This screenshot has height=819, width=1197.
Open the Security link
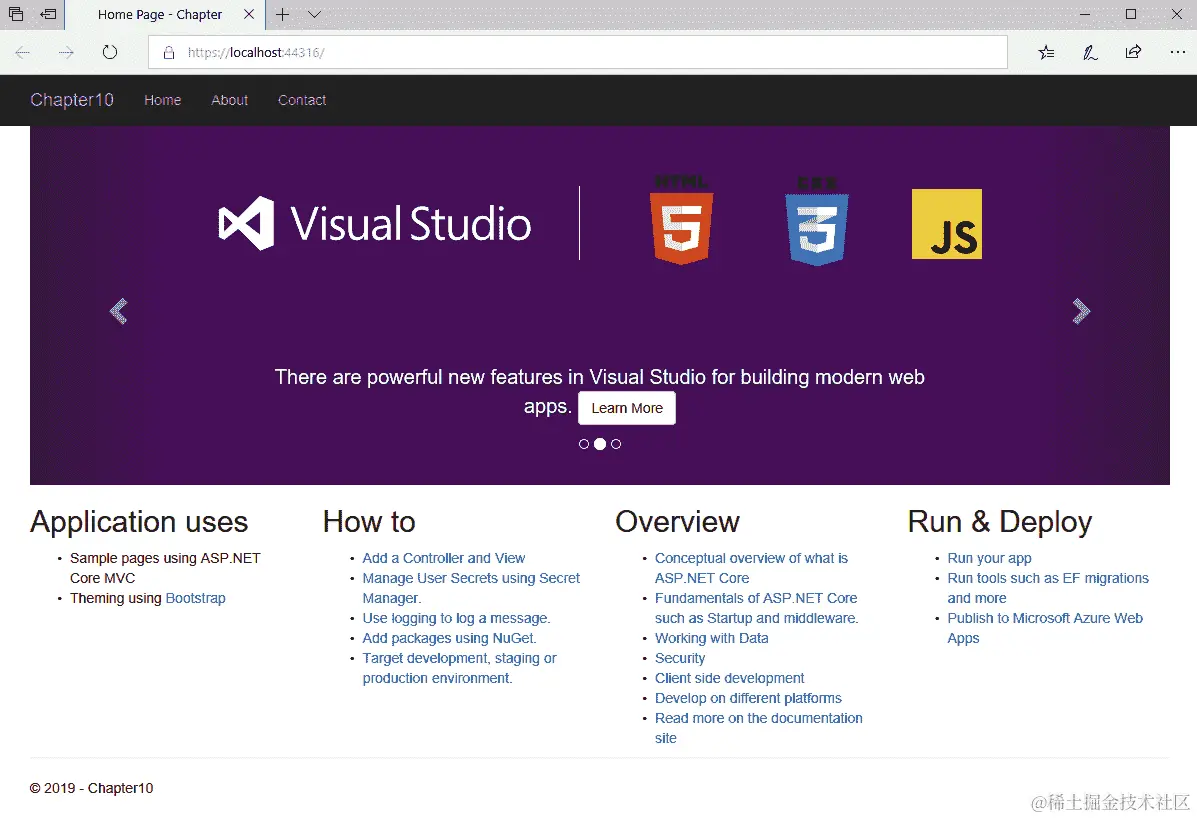[x=679, y=658]
